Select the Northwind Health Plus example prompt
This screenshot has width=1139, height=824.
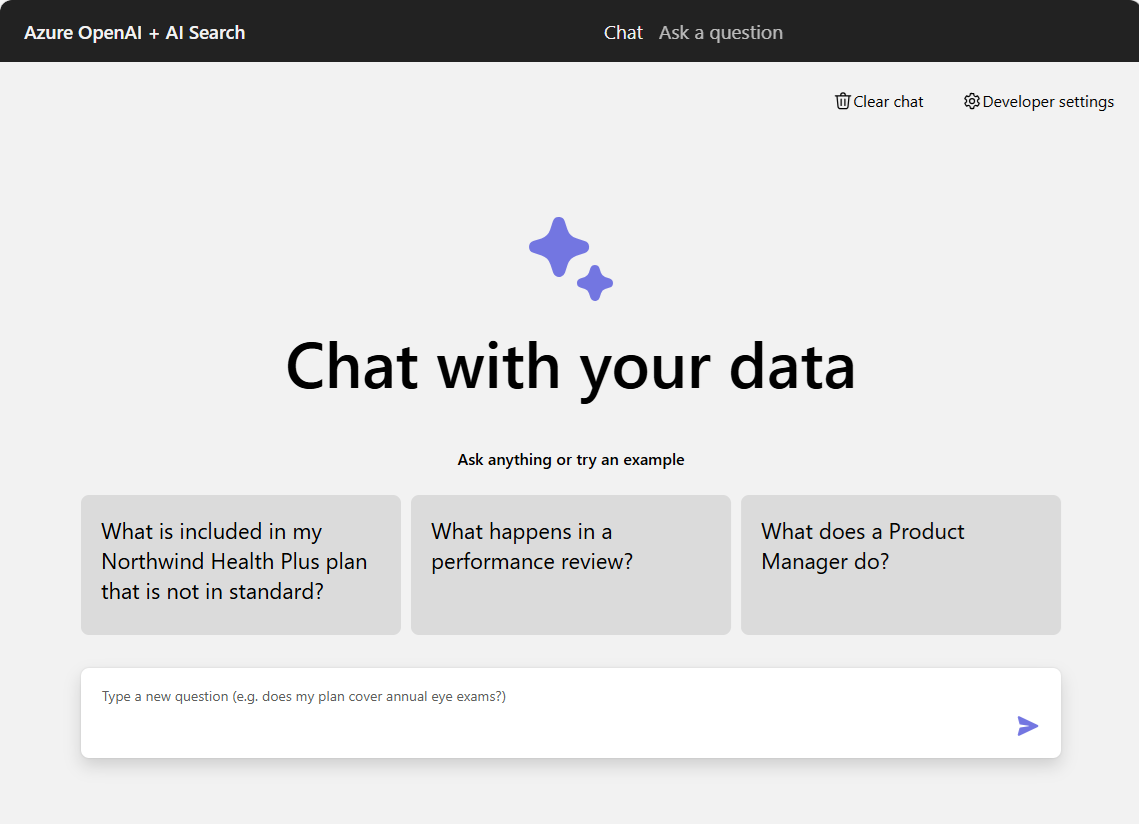(240, 562)
